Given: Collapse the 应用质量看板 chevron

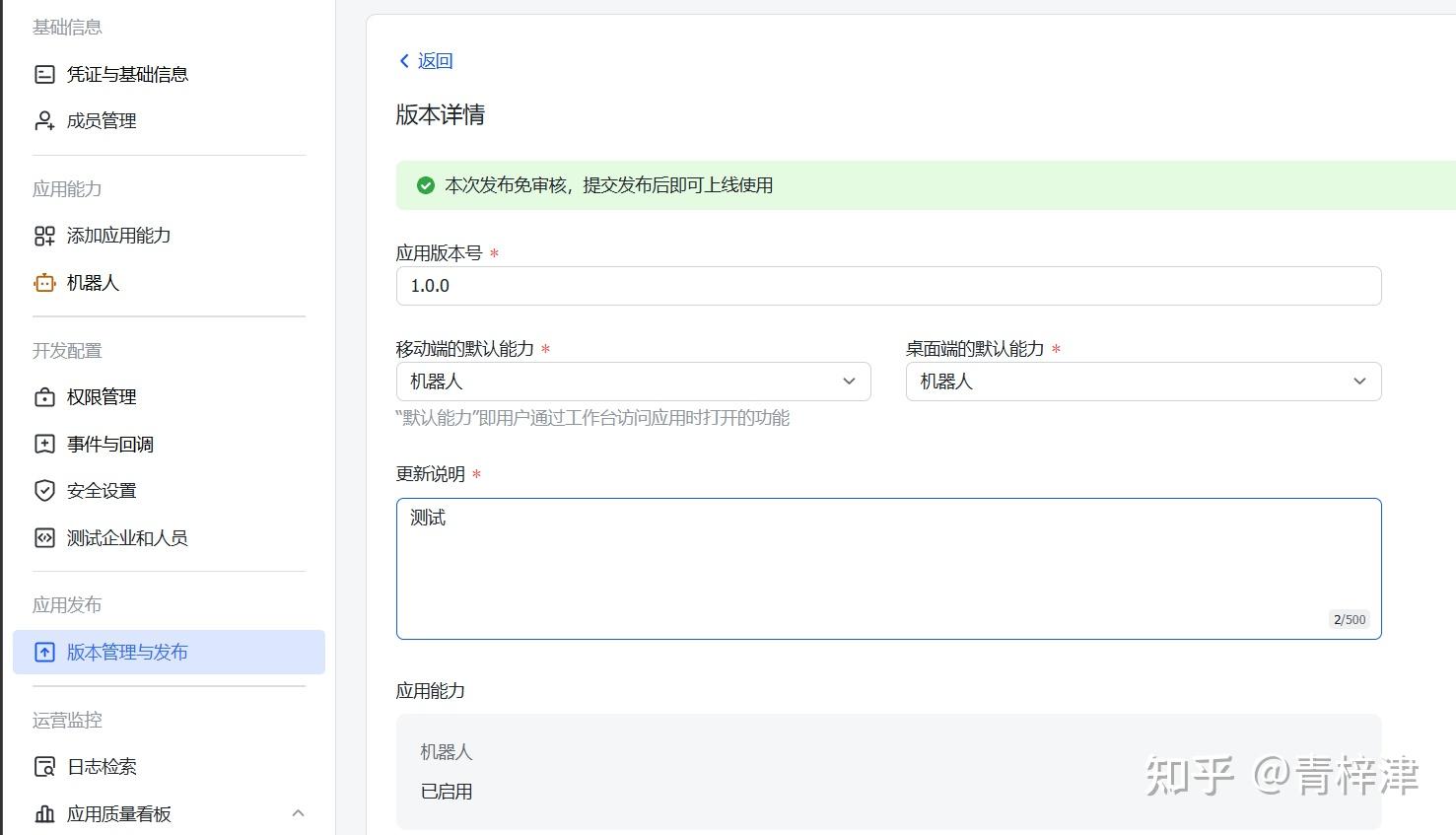Looking at the screenshot, I should click(x=299, y=813).
